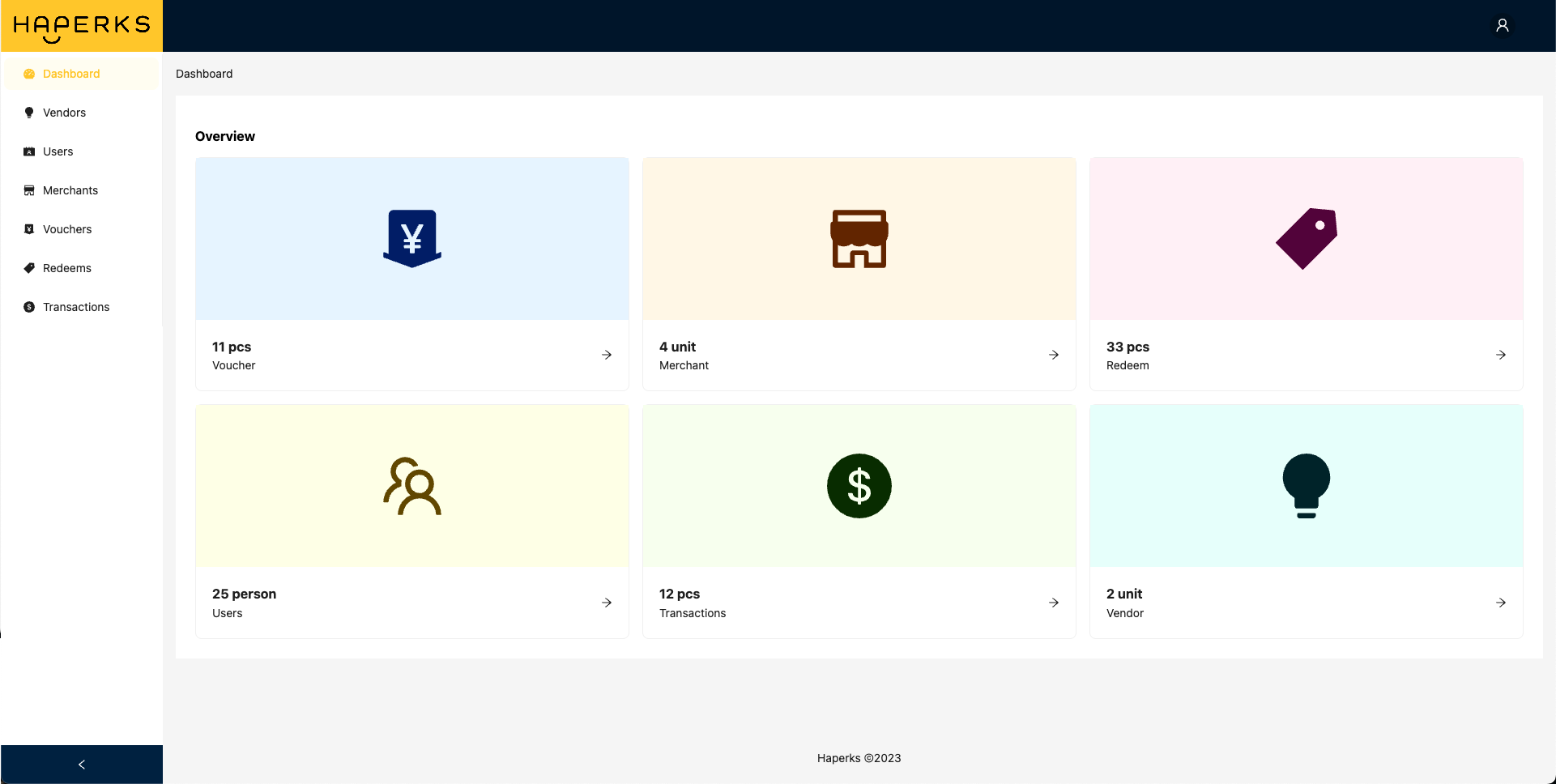
Task: Click the dollar transactions icon
Action: click(x=859, y=486)
